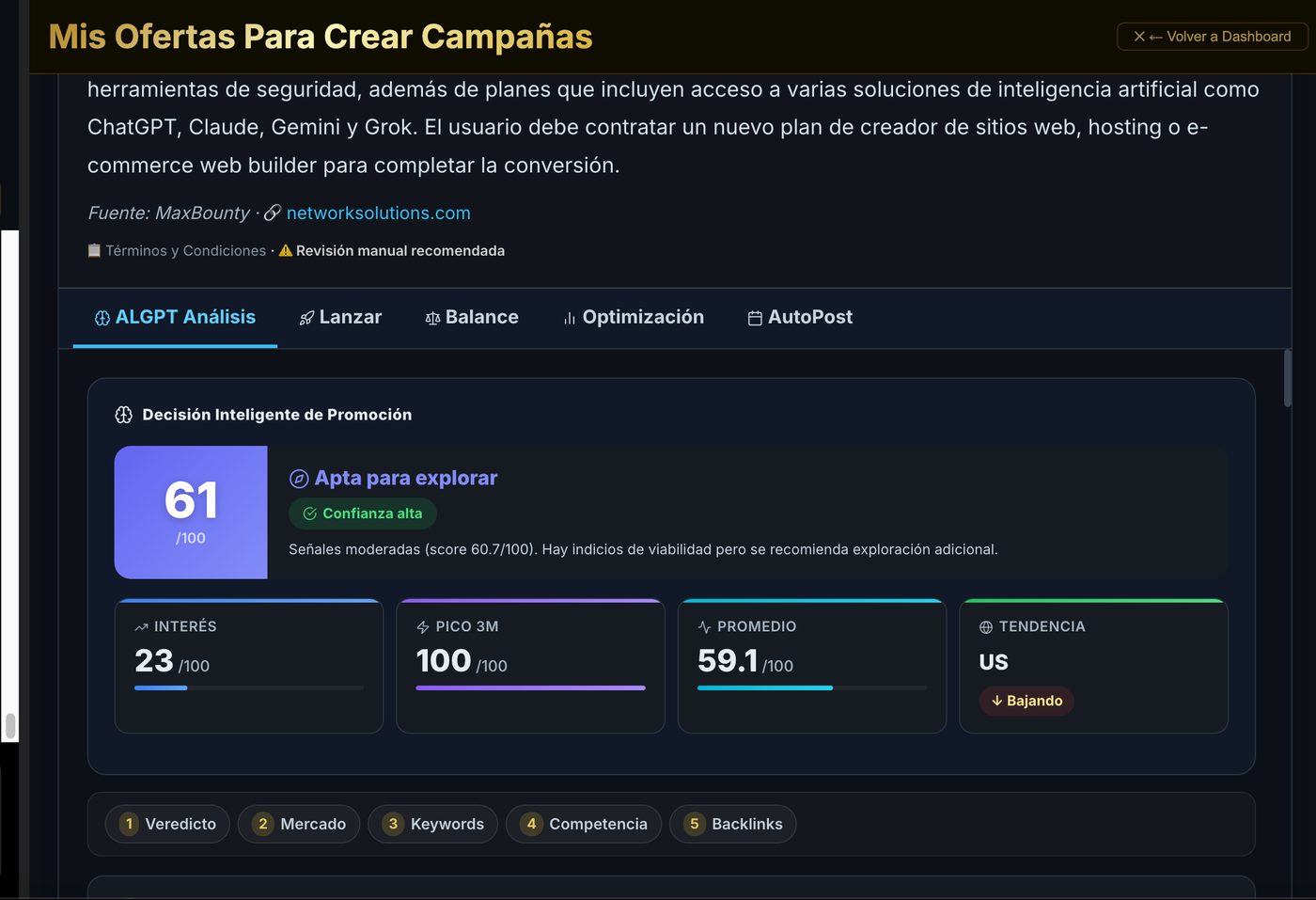
Task: Click the trending arrow icon next to INTERÉS
Action: (142, 627)
